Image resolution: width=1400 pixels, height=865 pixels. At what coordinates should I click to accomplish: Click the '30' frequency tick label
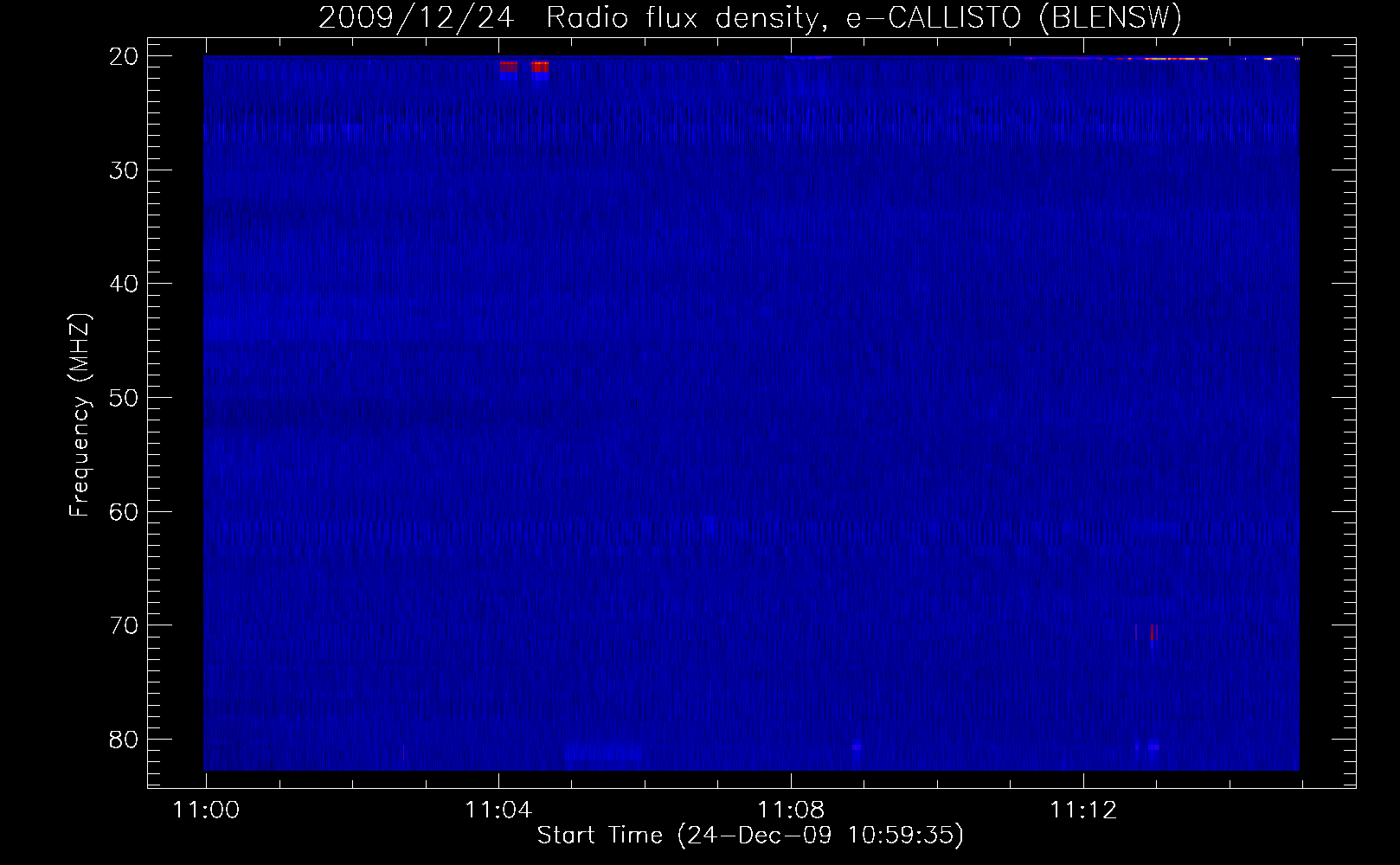pos(124,170)
